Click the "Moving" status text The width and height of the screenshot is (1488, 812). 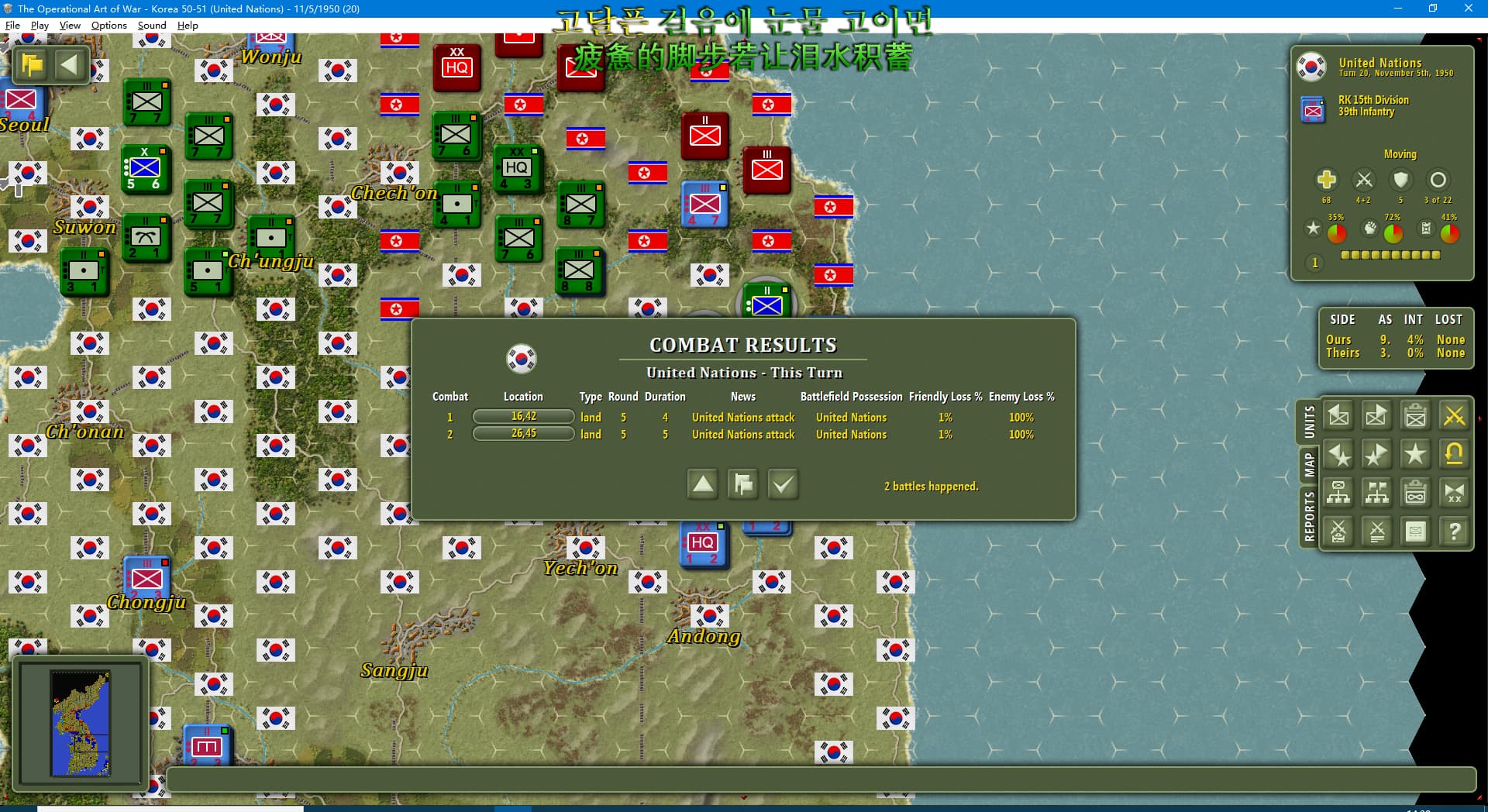[1400, 154]
